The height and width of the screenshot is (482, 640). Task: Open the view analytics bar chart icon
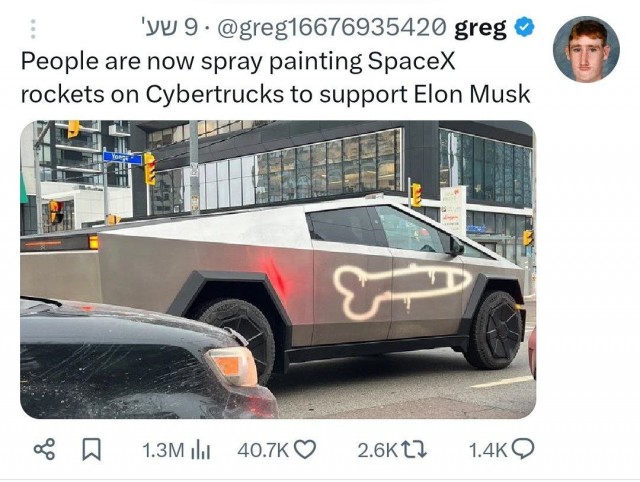201,450
